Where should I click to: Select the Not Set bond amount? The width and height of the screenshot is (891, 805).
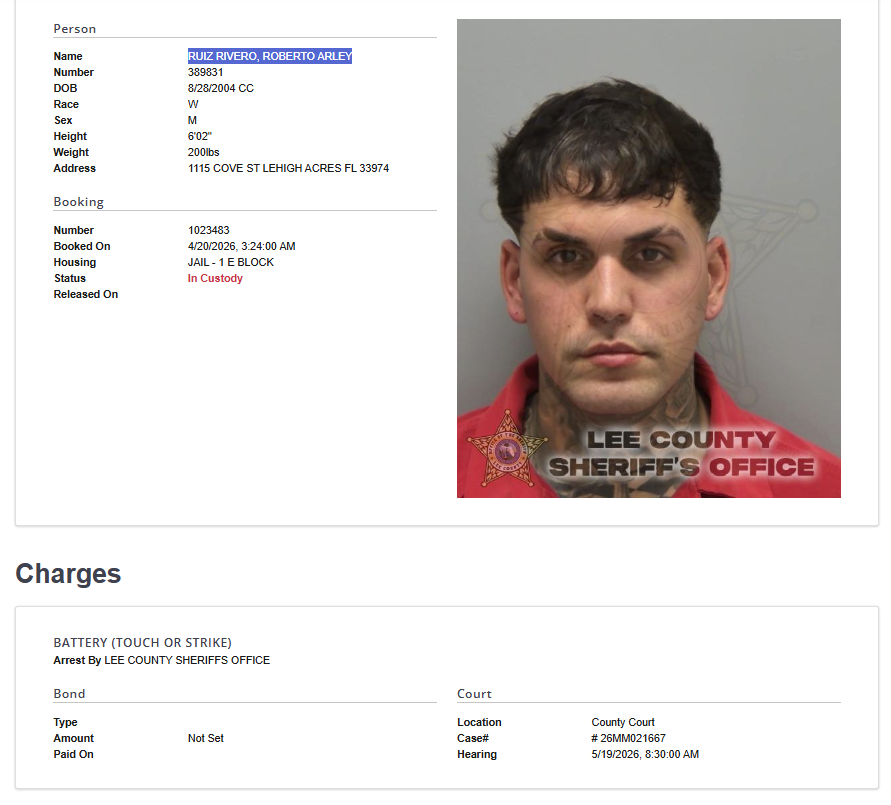coord(206,738)
